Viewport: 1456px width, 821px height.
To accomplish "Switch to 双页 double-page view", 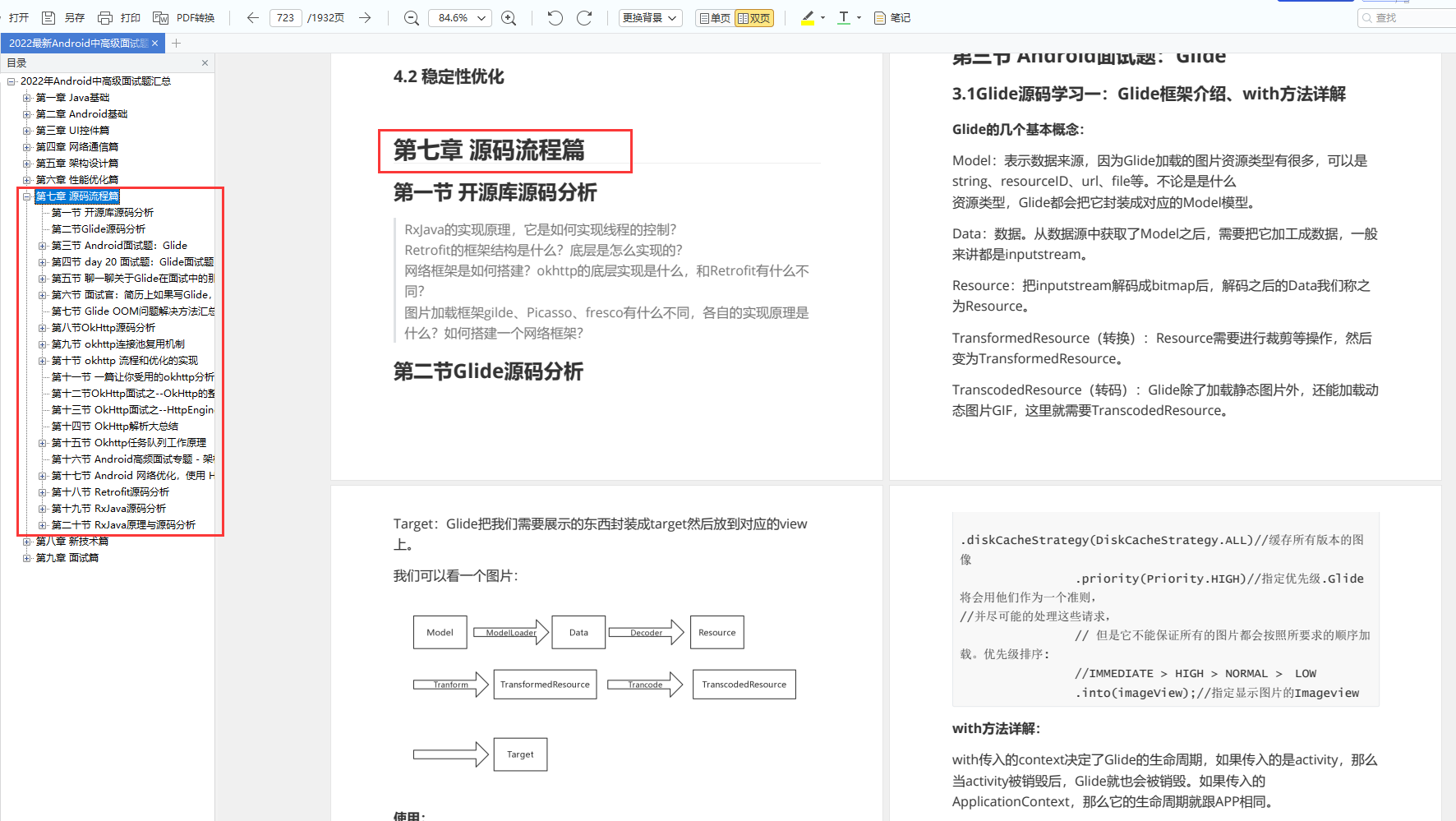I will tap(754, 18).
